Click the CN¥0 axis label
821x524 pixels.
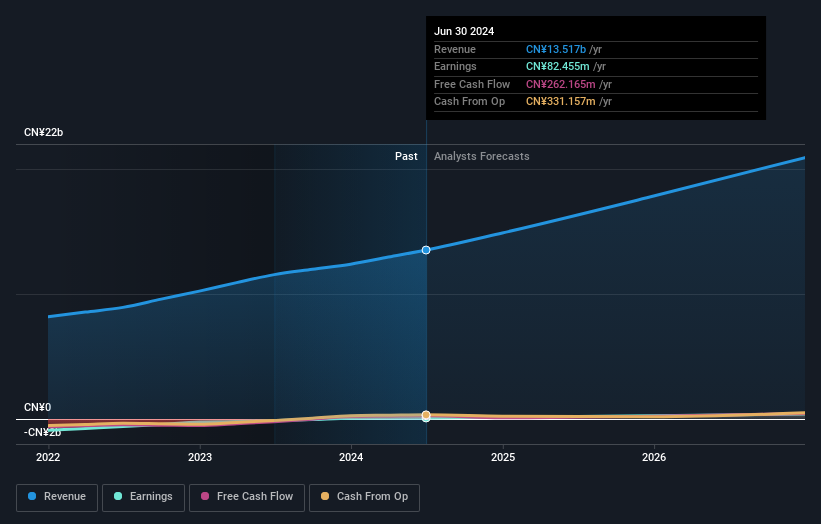(x=38, y=407)
